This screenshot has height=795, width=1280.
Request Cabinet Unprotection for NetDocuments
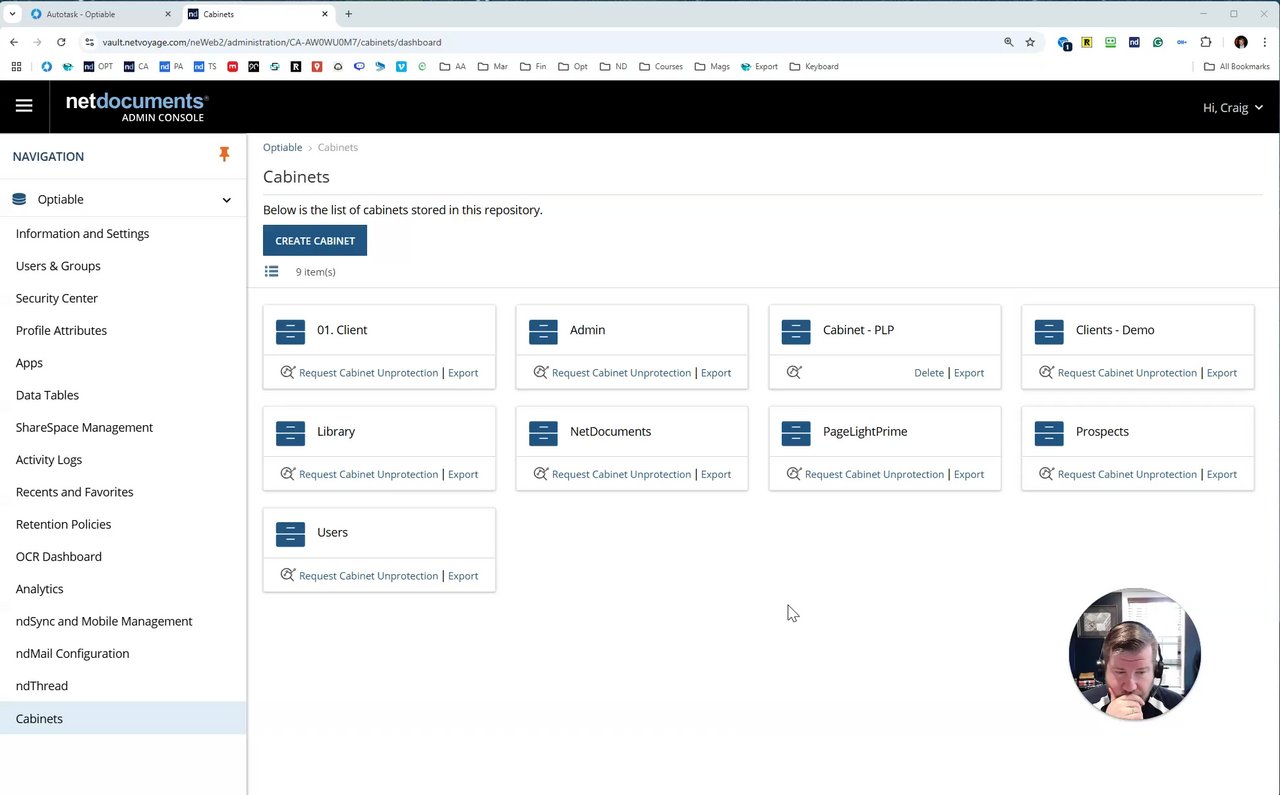(x=621, y=474)
